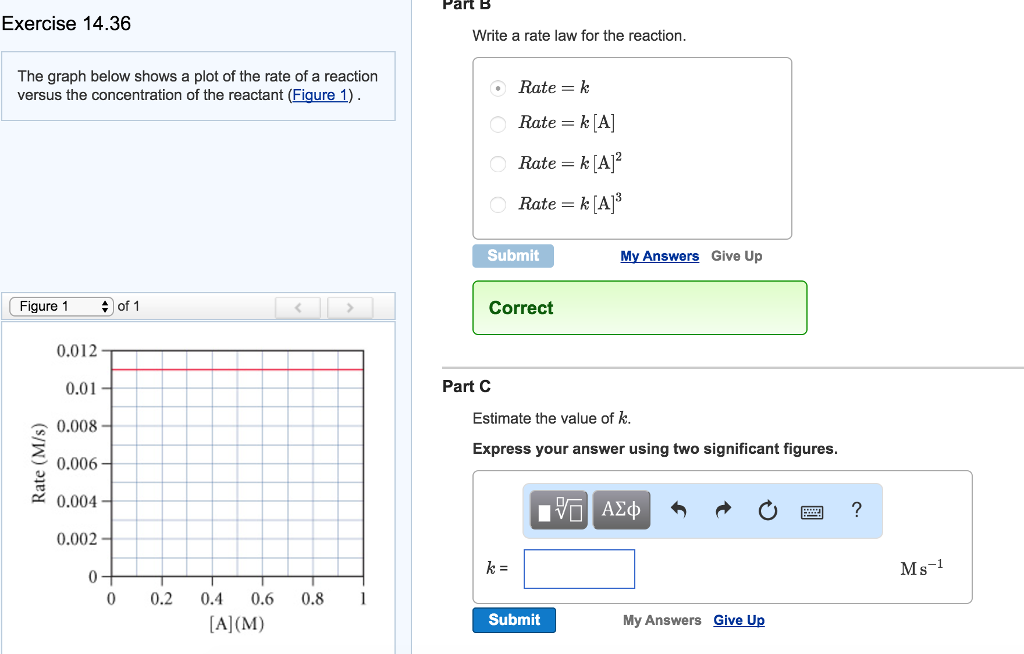Select the Rate = k[A] option
The image size is (1024, 654).
pos(499,123)
